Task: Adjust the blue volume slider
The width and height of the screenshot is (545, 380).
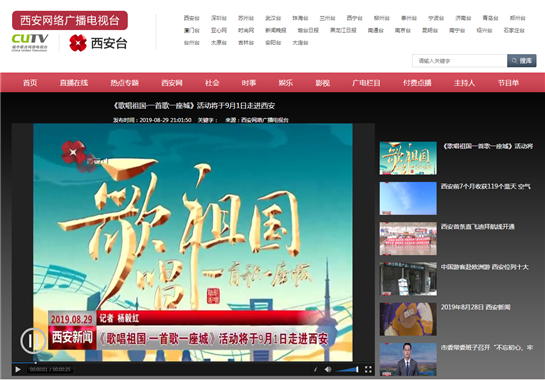Action: pyautogui.click(x=348, y=369)
